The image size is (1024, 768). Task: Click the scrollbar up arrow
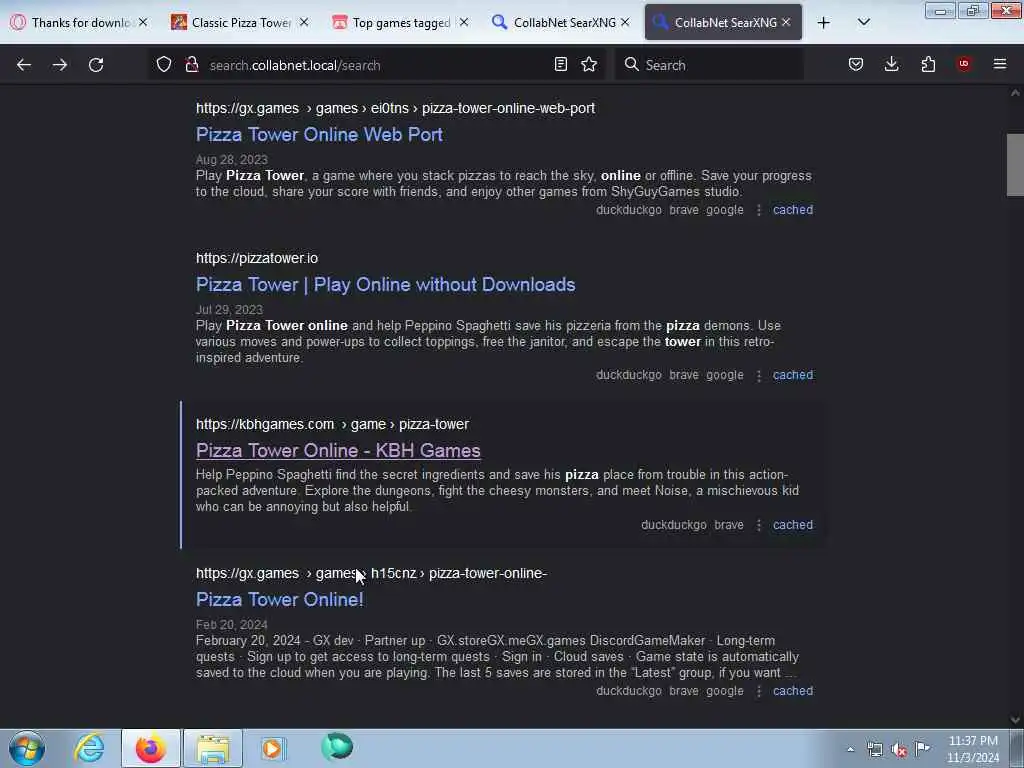click(x=1015, y=93)
